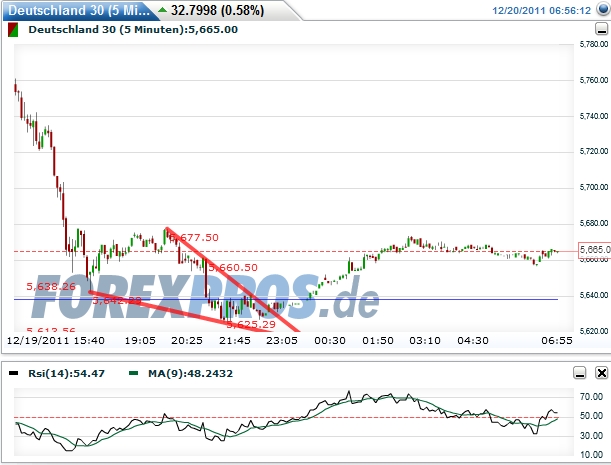Click the blue globe icon at top right
The image size is (611, 465).
click(603, 9)
